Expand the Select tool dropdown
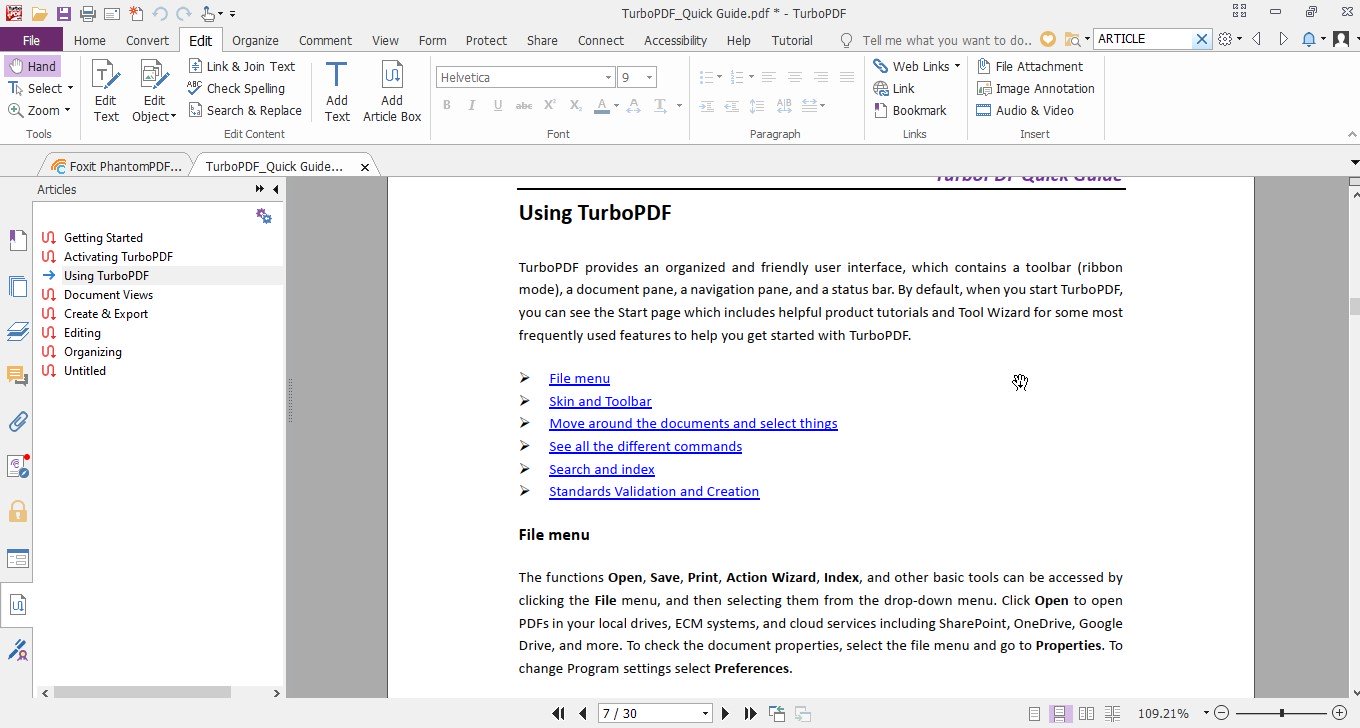This screenshot has width=1360, height=728. (71, 88)
